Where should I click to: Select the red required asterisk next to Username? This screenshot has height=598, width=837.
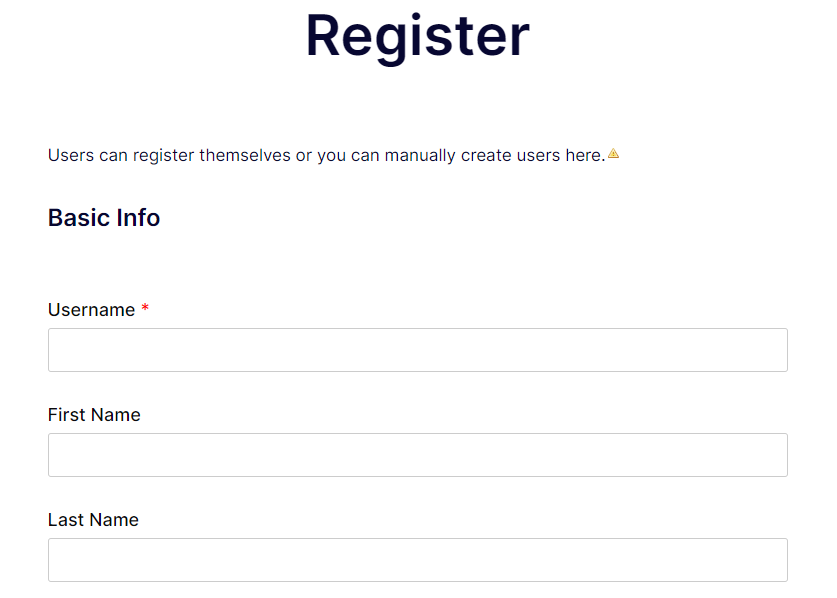click(x=144, y=309)
